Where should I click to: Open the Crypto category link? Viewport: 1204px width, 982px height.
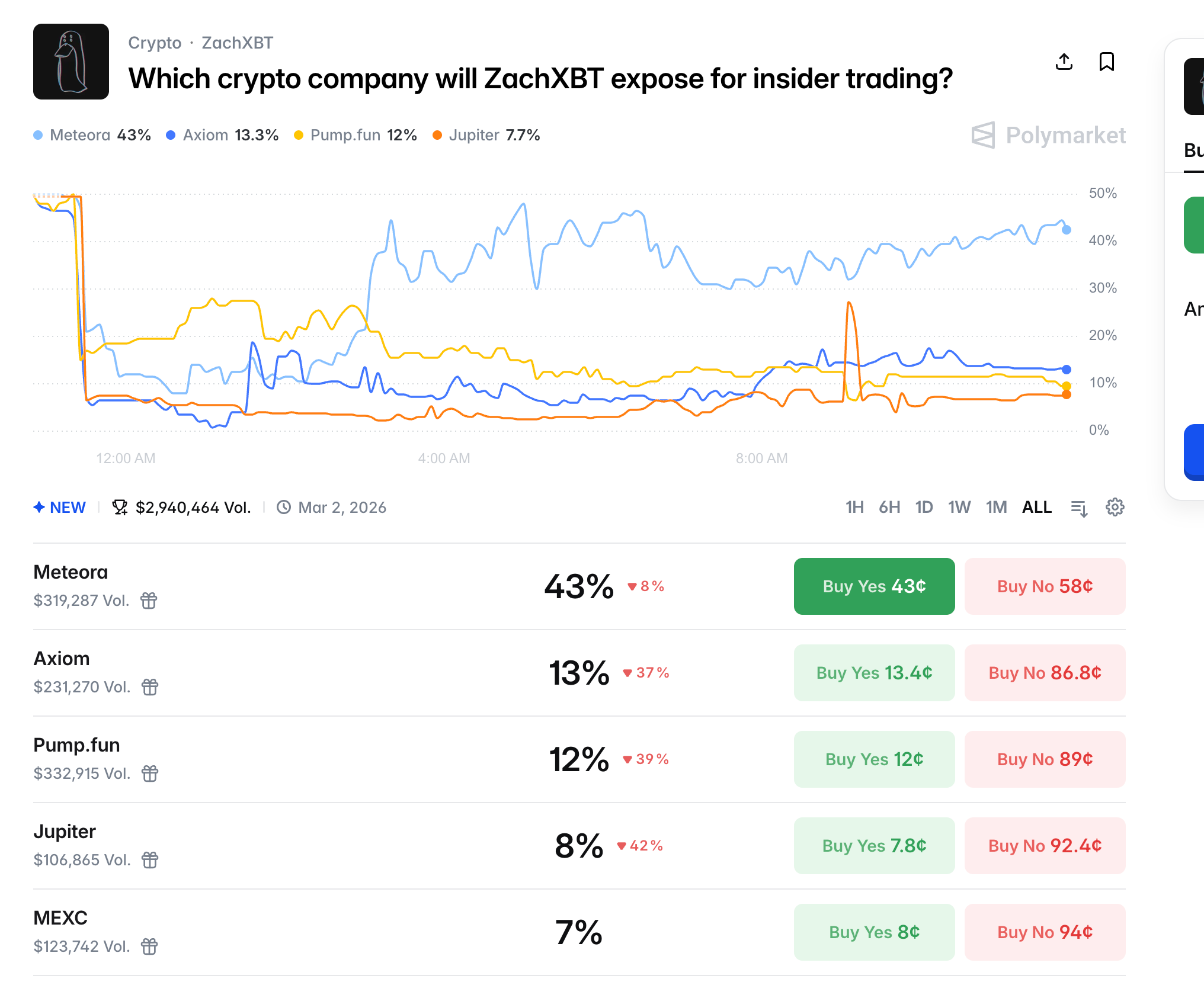tap(155, 43)
